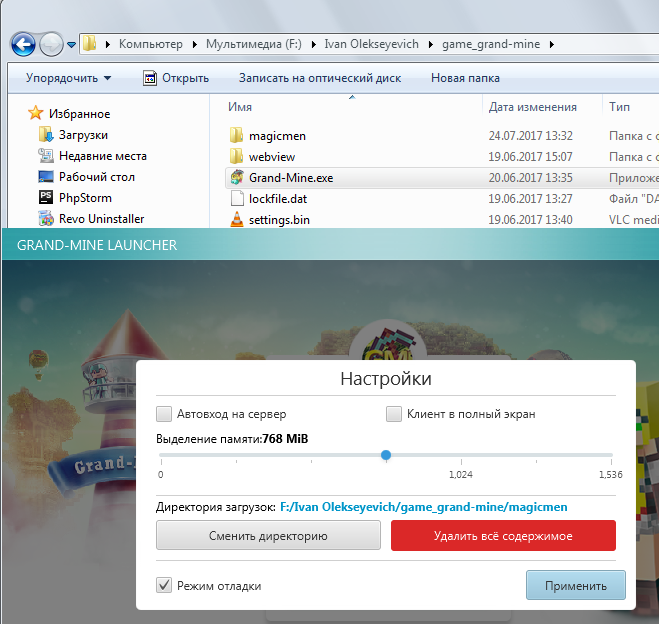The height and width of the screenshot is (624, 659).
Task: Click the 20.06.2017 13:35 date cell
Action: [x=530, y=178]
